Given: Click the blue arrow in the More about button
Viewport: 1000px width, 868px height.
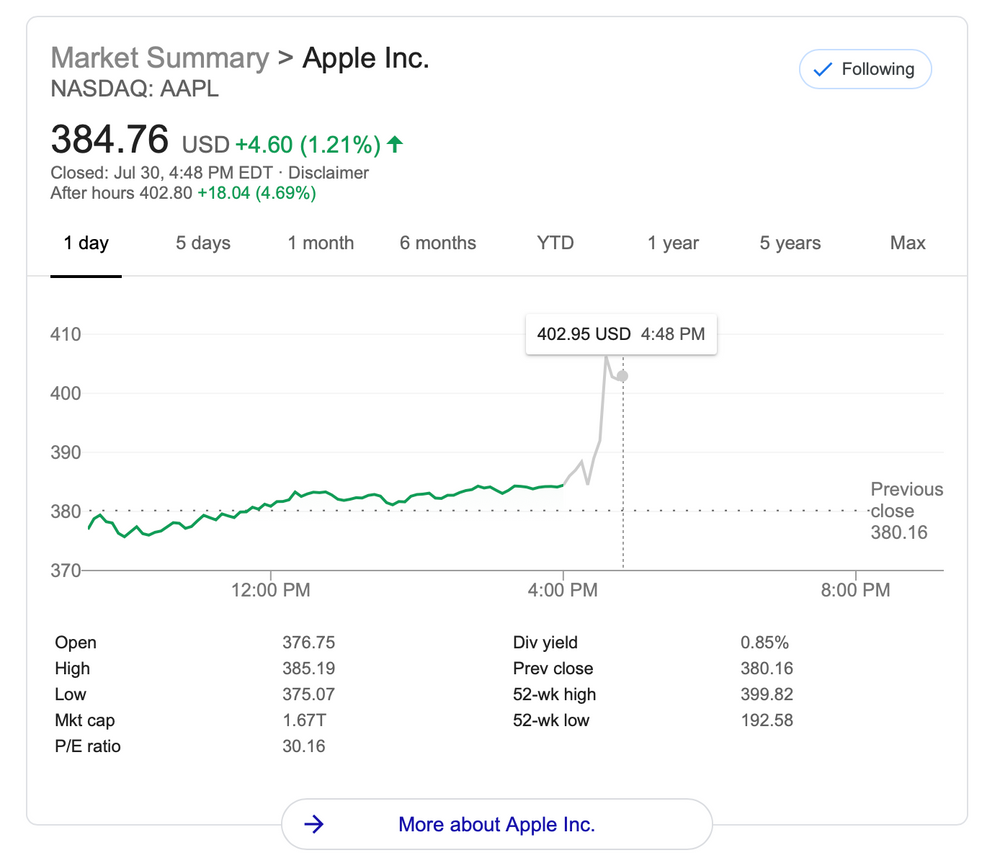Looking at the screenshot, I should [313, 824].
